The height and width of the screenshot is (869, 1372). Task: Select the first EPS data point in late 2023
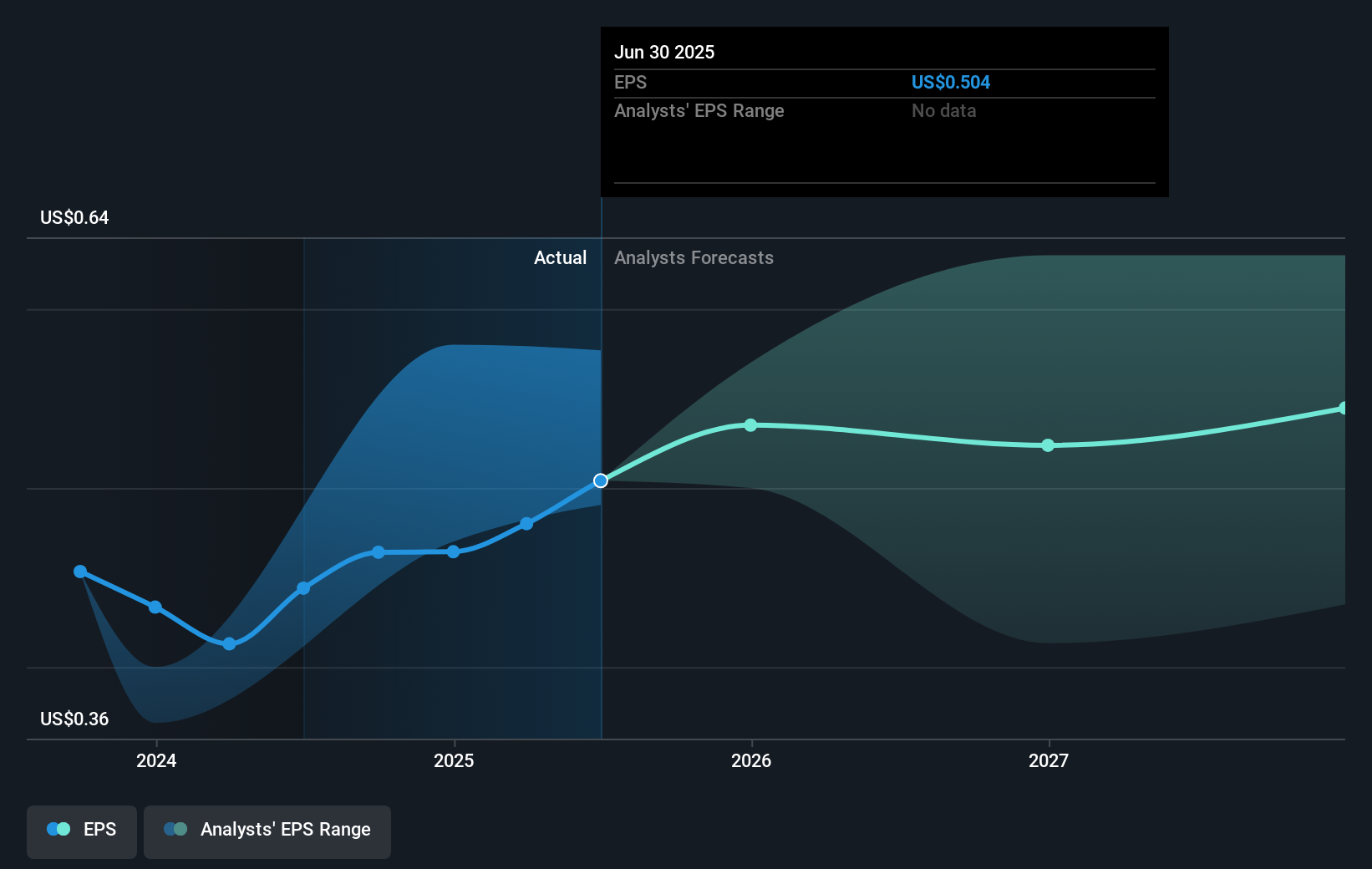[x=80, y=572]
